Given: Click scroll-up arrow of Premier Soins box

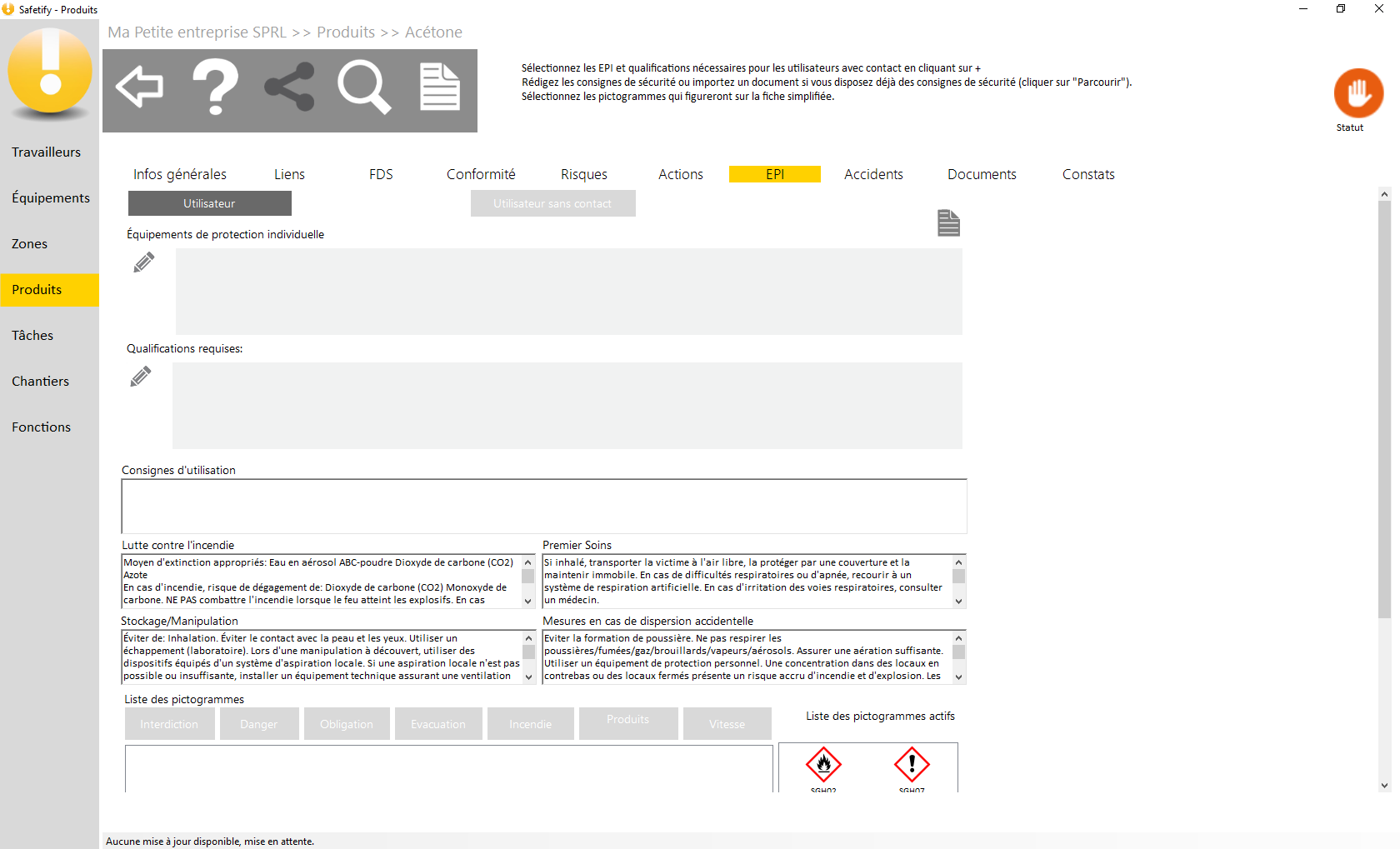Looking at the screenshot, I should (x=959, y=562).
